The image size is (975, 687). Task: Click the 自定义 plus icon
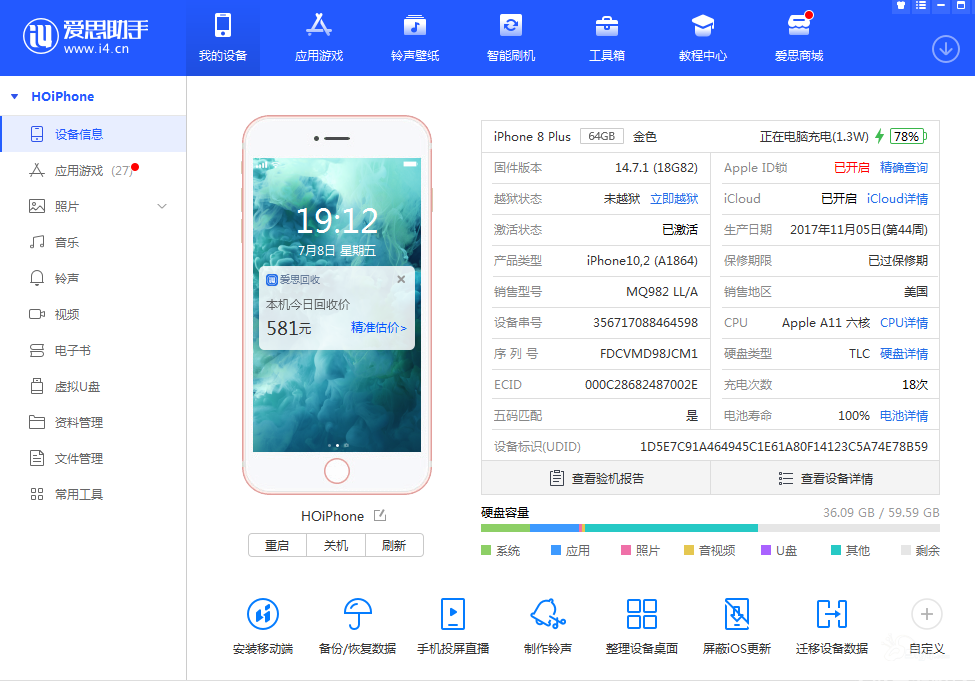pyautogui.click(x=926, y=614)
